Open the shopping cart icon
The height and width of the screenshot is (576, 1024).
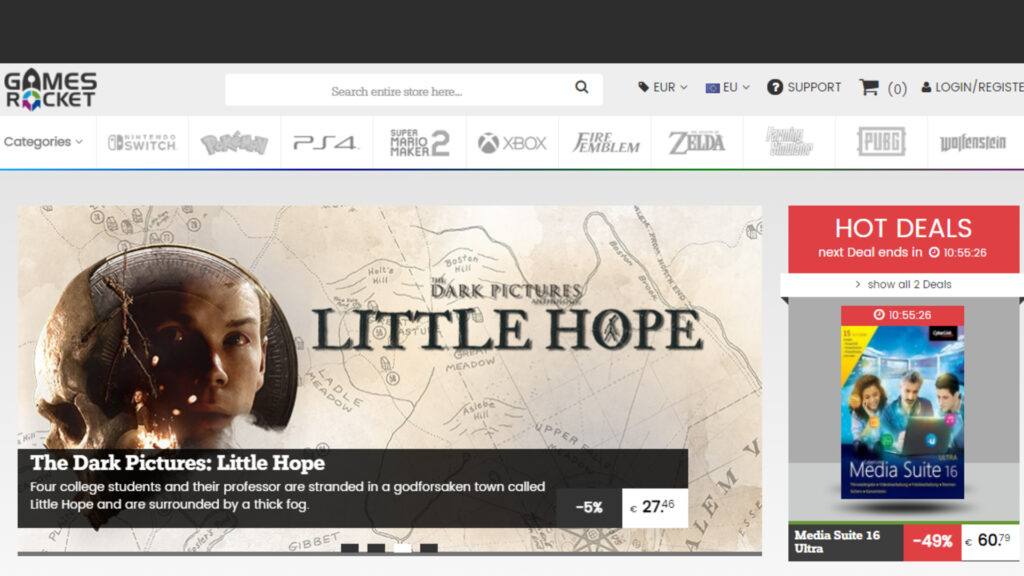pyautogui.click(x=868, y=88)
